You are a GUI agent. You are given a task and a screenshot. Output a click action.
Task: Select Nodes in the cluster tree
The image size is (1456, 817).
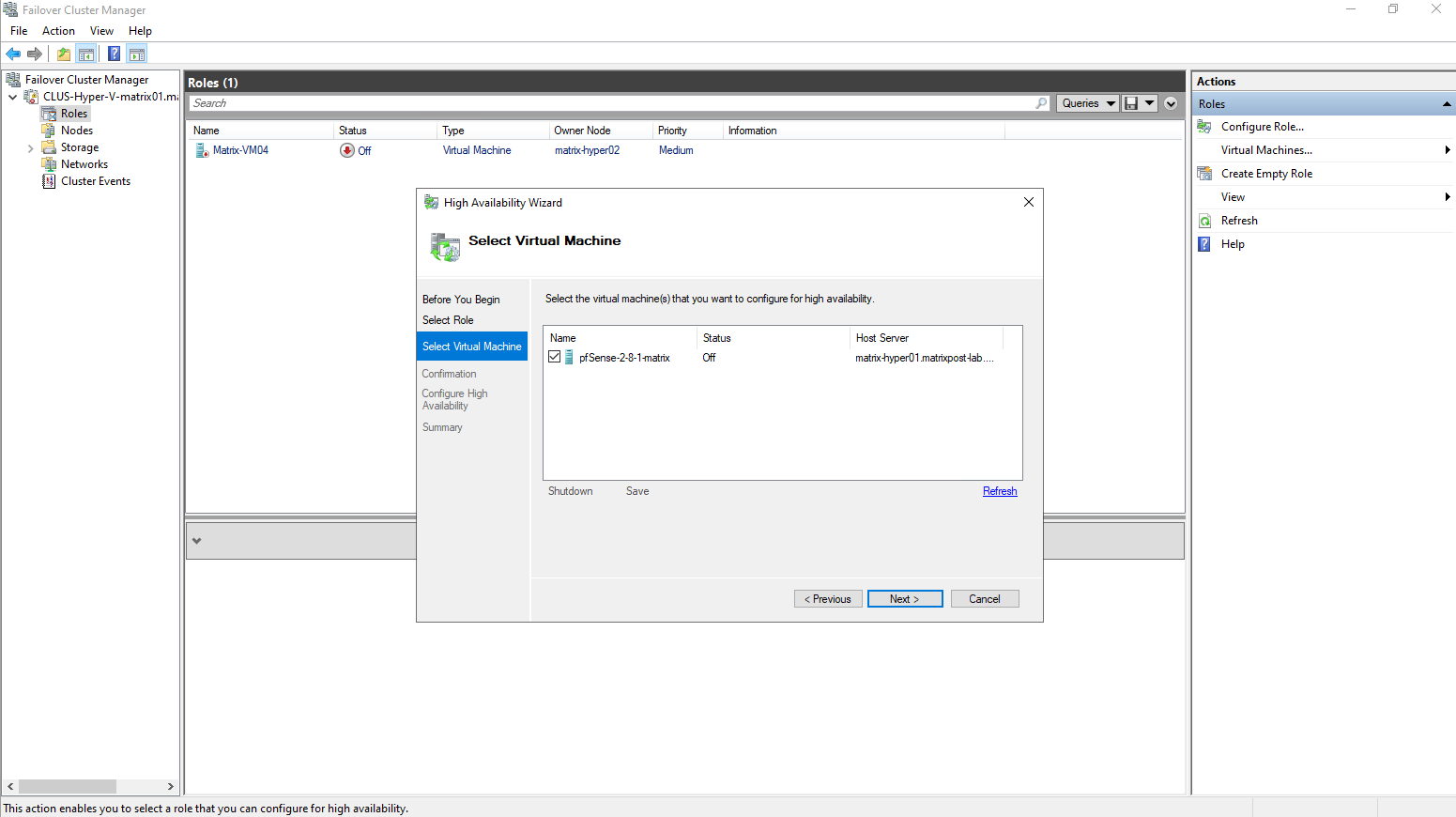pyautogui.click(x=77, y=131)
